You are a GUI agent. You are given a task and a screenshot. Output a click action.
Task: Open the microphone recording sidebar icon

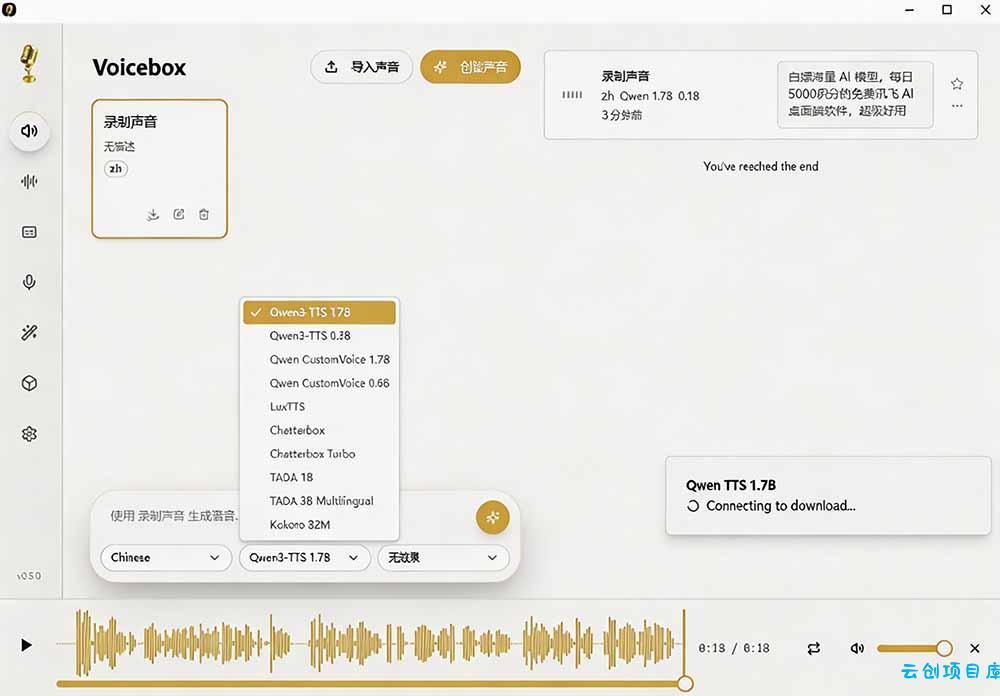(x=29, y=282)
